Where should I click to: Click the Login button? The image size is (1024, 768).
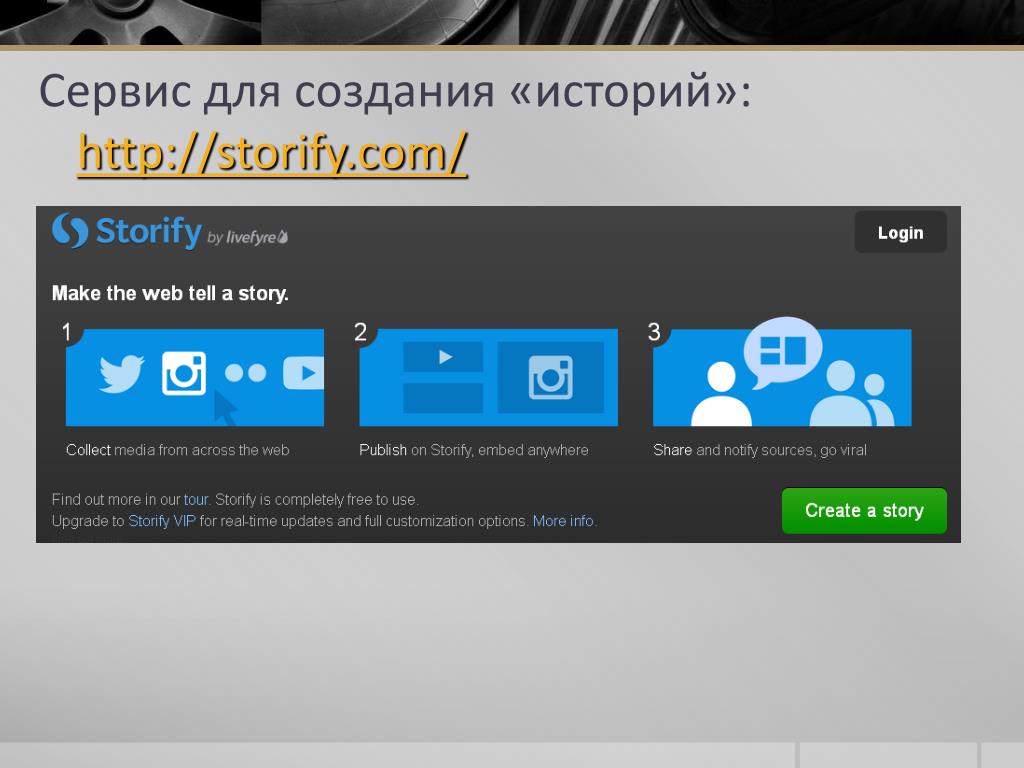pos(900,232)
